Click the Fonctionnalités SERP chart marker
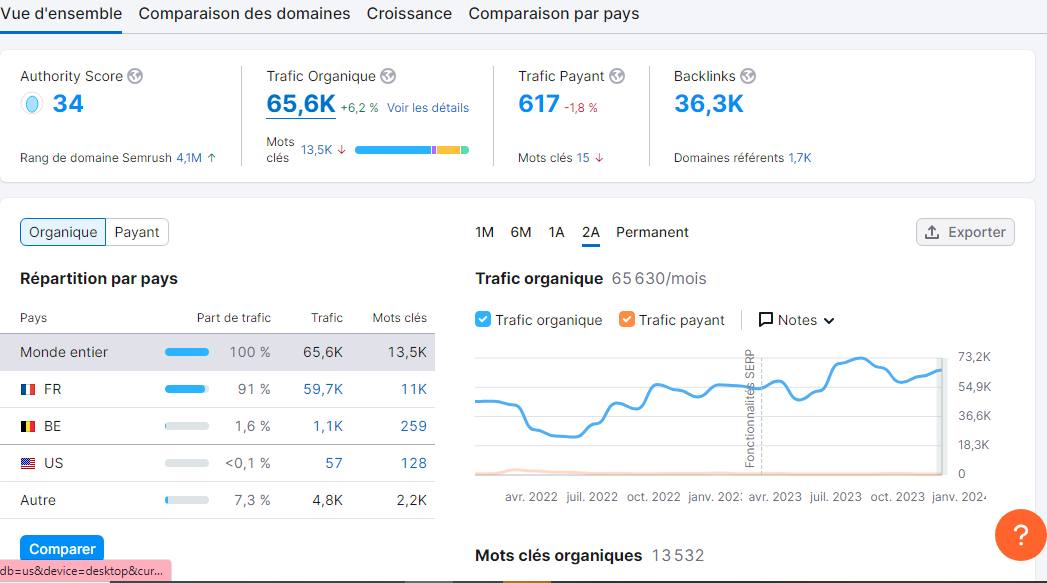 tap(750, 408)
